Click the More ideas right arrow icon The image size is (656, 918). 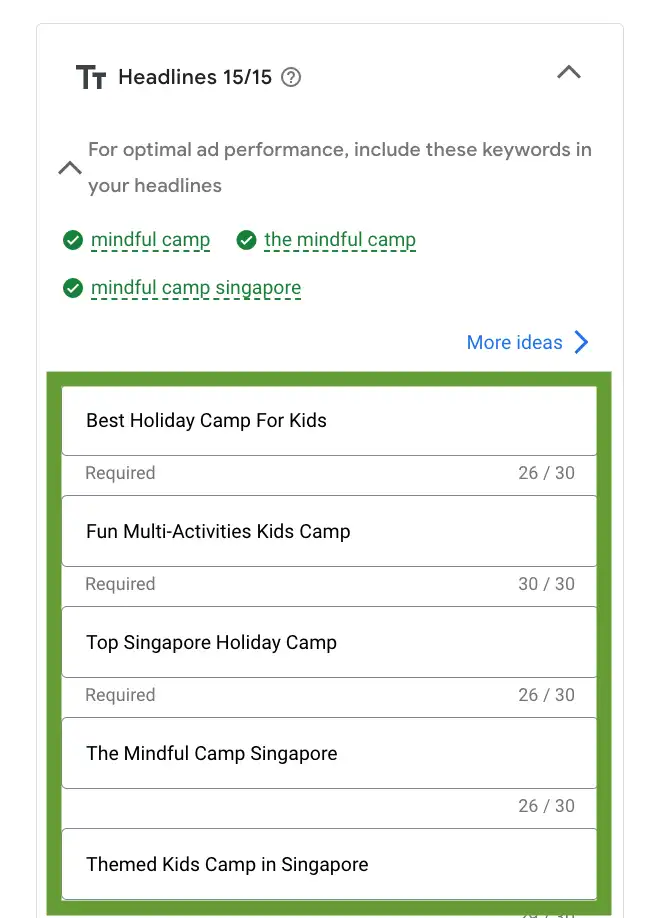pyautogui.click(x=581, y=342)
